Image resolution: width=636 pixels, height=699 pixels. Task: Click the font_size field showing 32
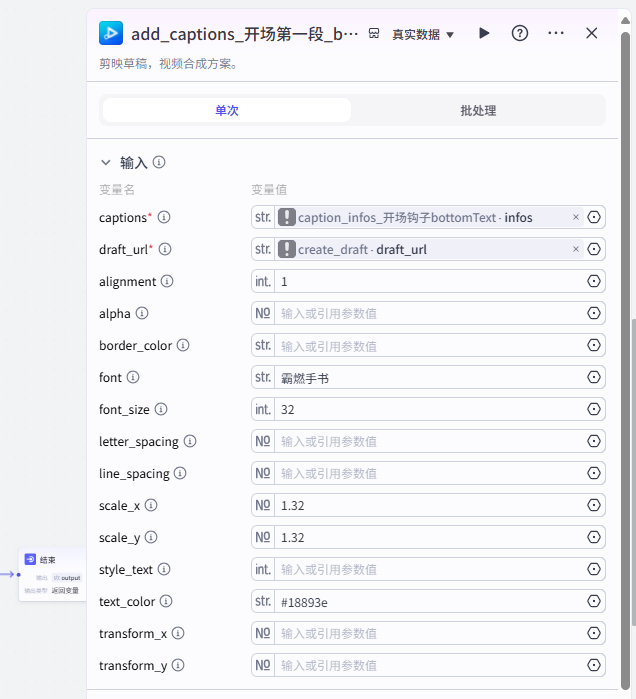point(430,409)
